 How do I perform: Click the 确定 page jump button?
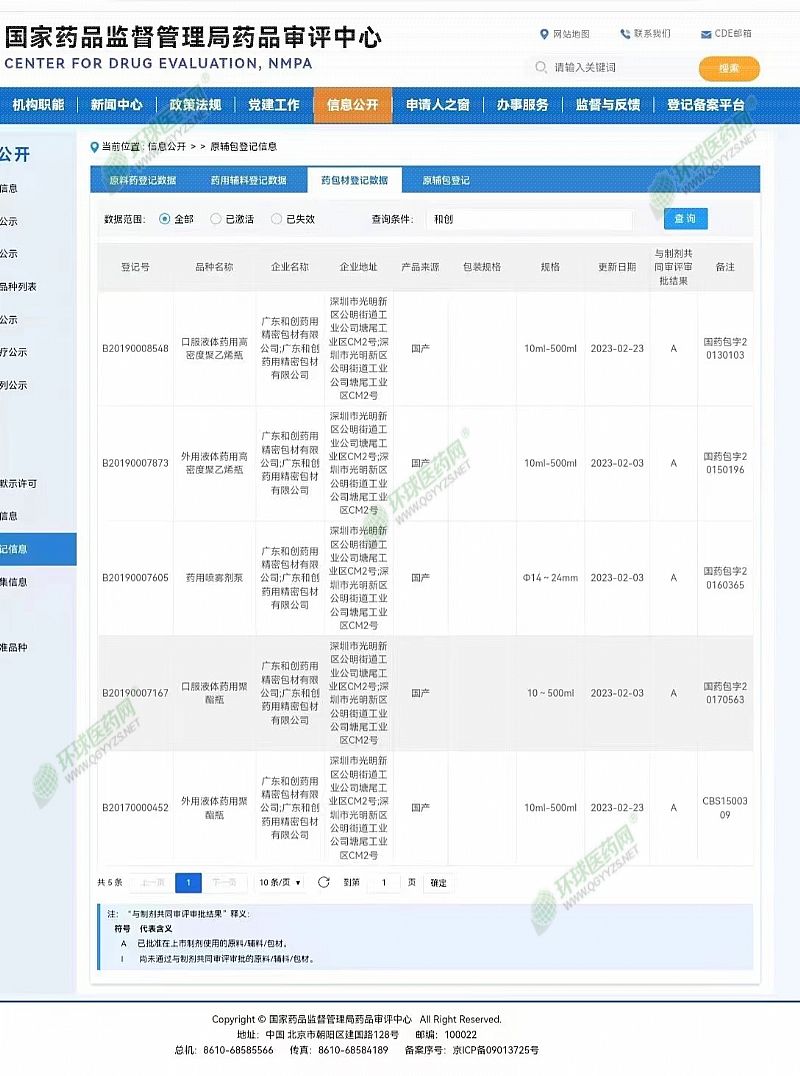point(438,882)
